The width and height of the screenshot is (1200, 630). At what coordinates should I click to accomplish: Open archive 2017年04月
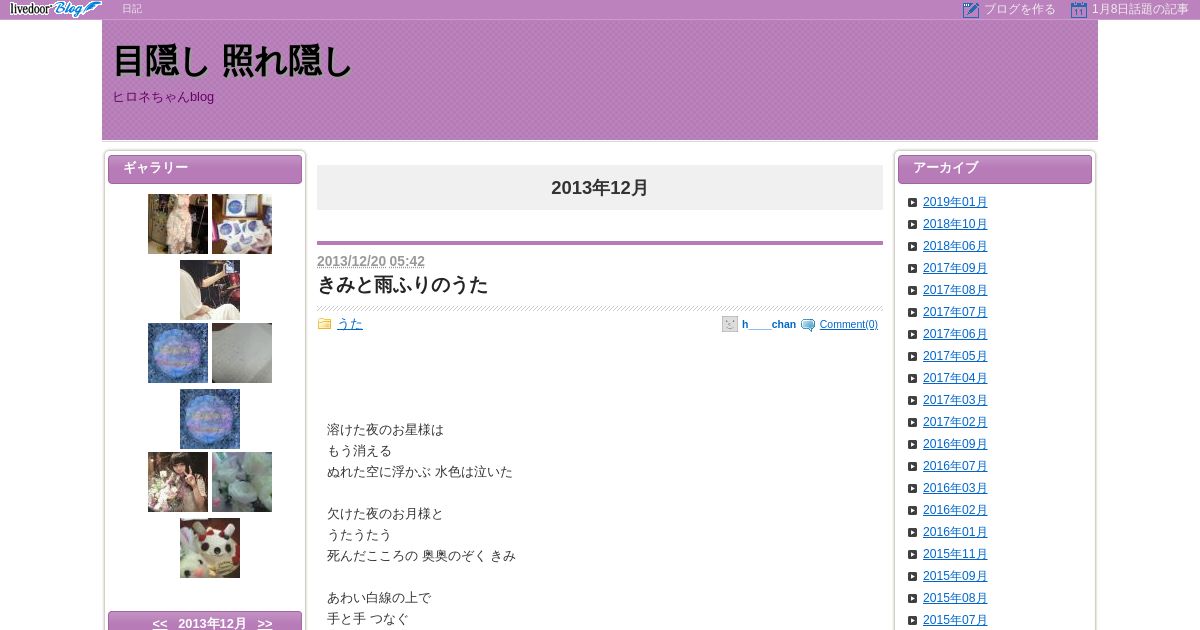(955, 378)
